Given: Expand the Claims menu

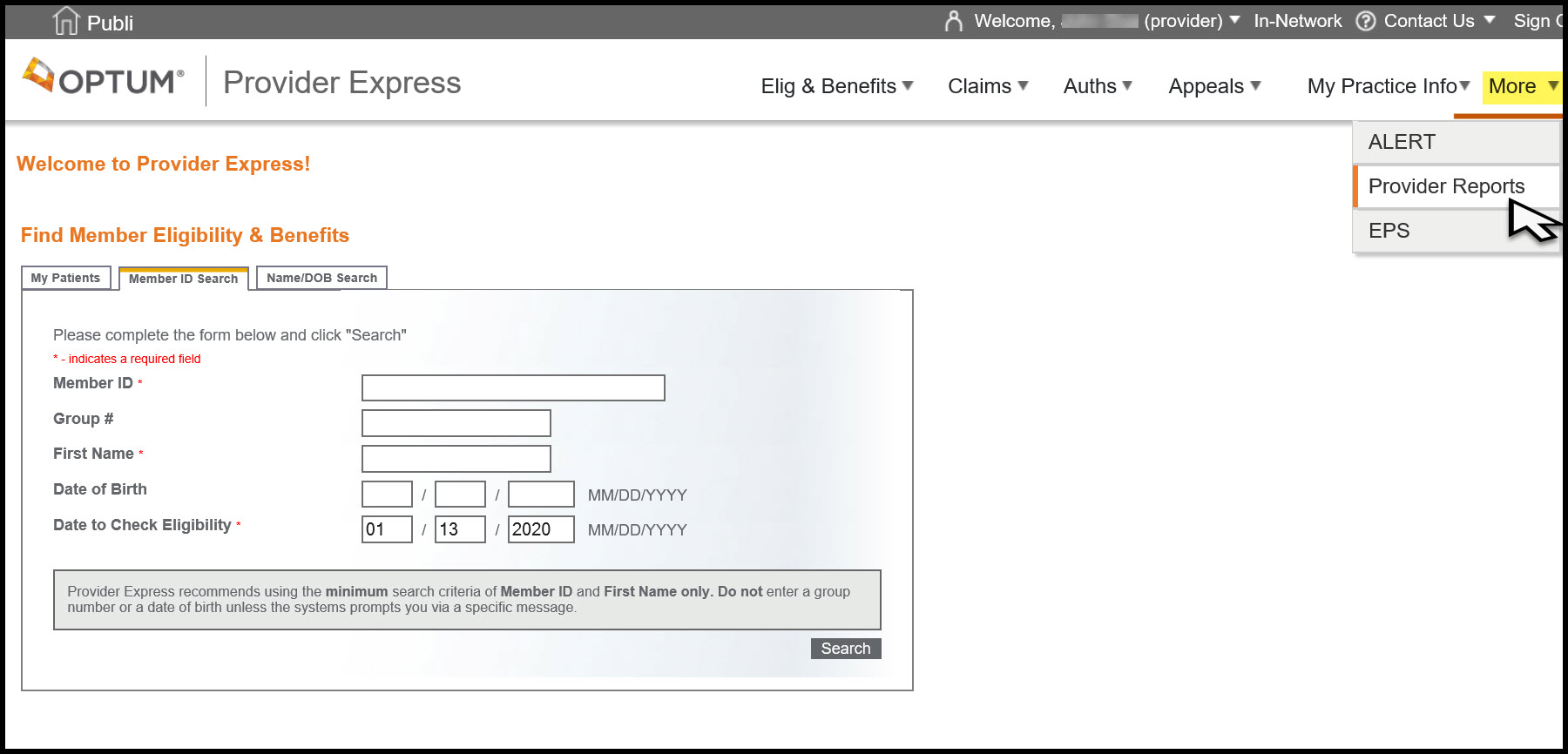Looking at the screenshot, I should pyautogui.click(x=988, y=86).
